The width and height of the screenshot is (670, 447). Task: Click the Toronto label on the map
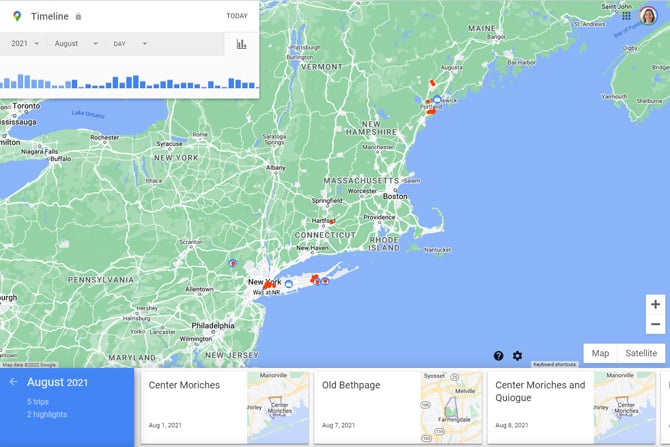[x=26, y=106]
